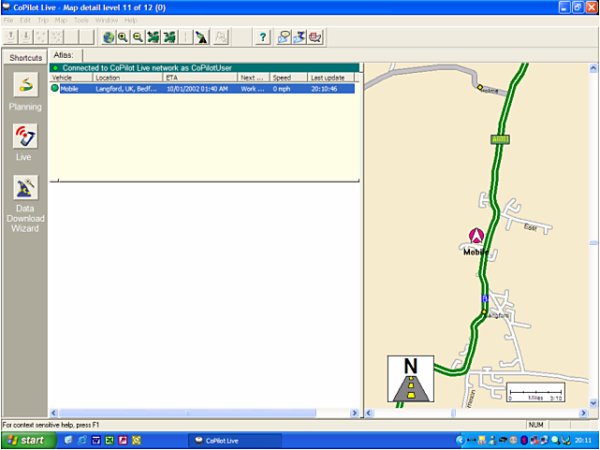Click the NUM indicator in status bar
600x450 pixels.
pos(536,425)
